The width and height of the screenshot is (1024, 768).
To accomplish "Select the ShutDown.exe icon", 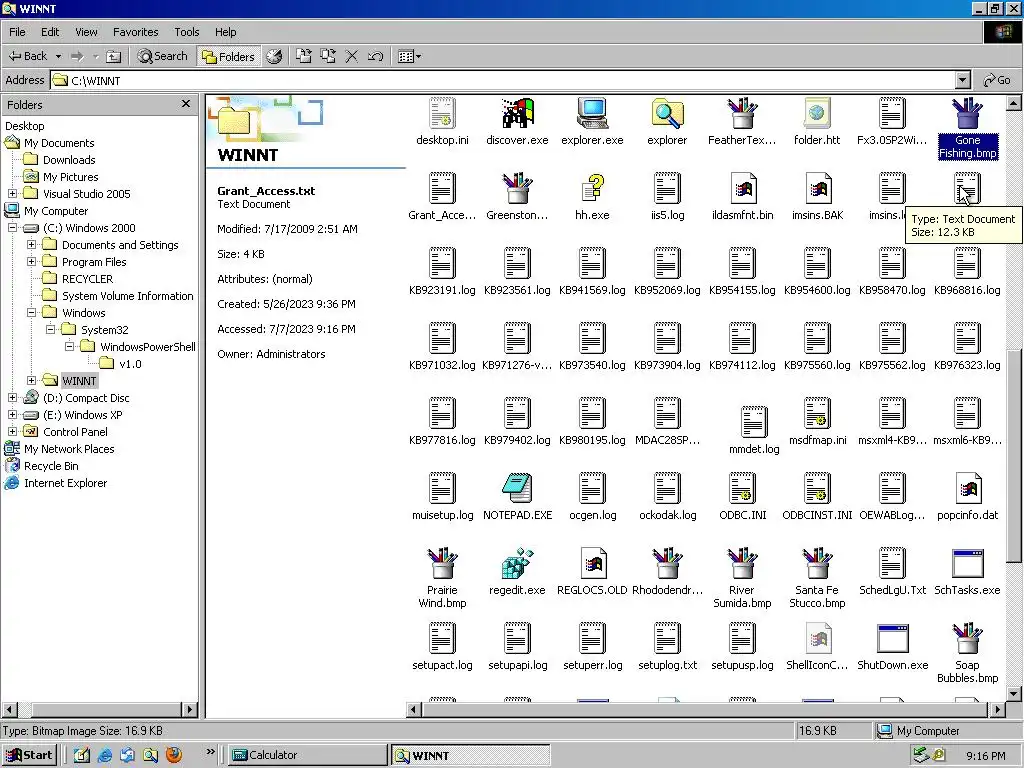I will click(x=892, y=638).
